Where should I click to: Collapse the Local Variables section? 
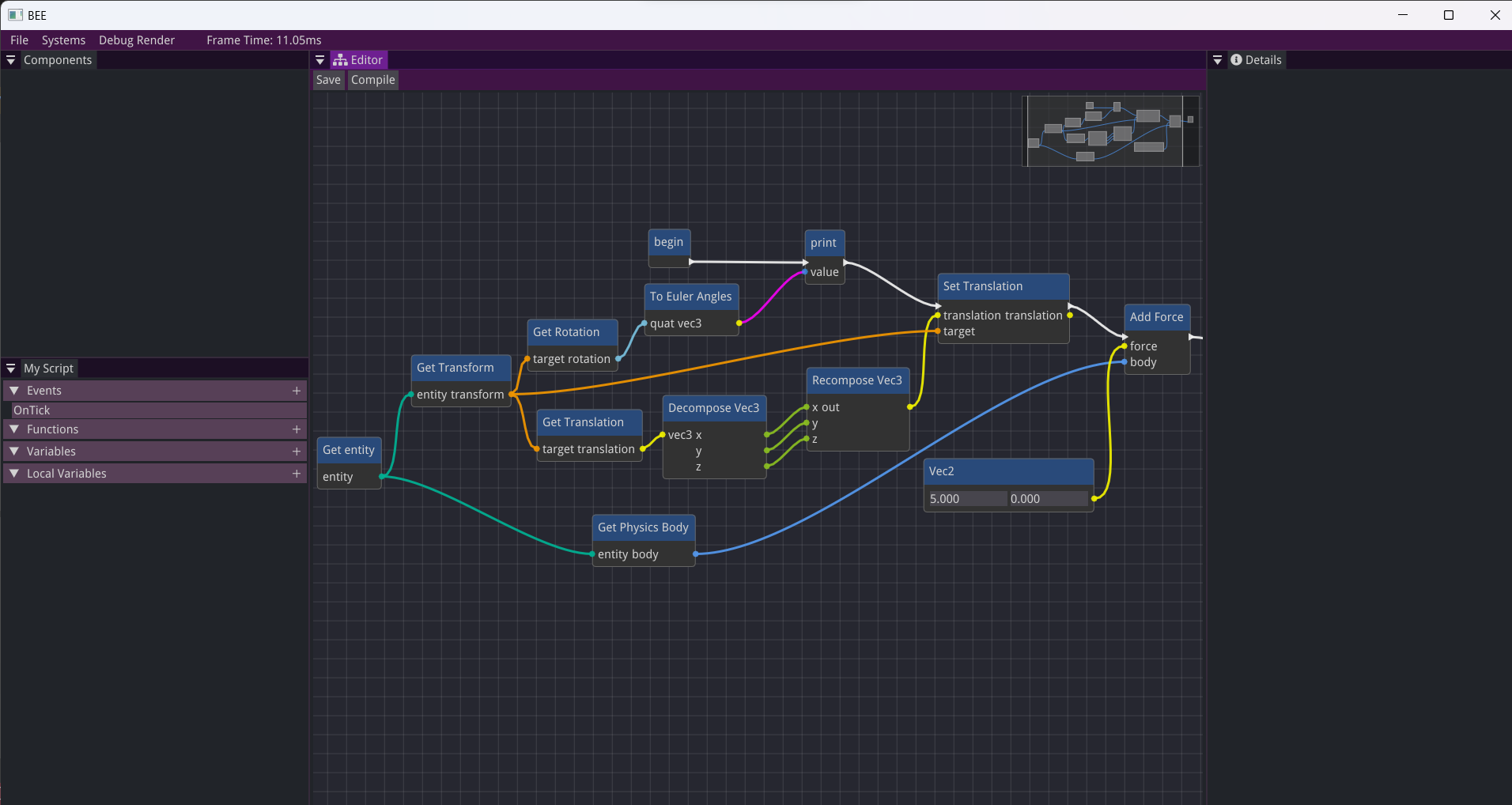click(x=14, y=474)
